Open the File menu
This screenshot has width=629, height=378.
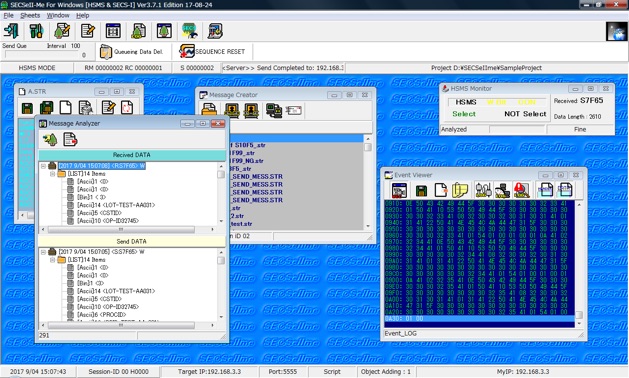point(8,15)
